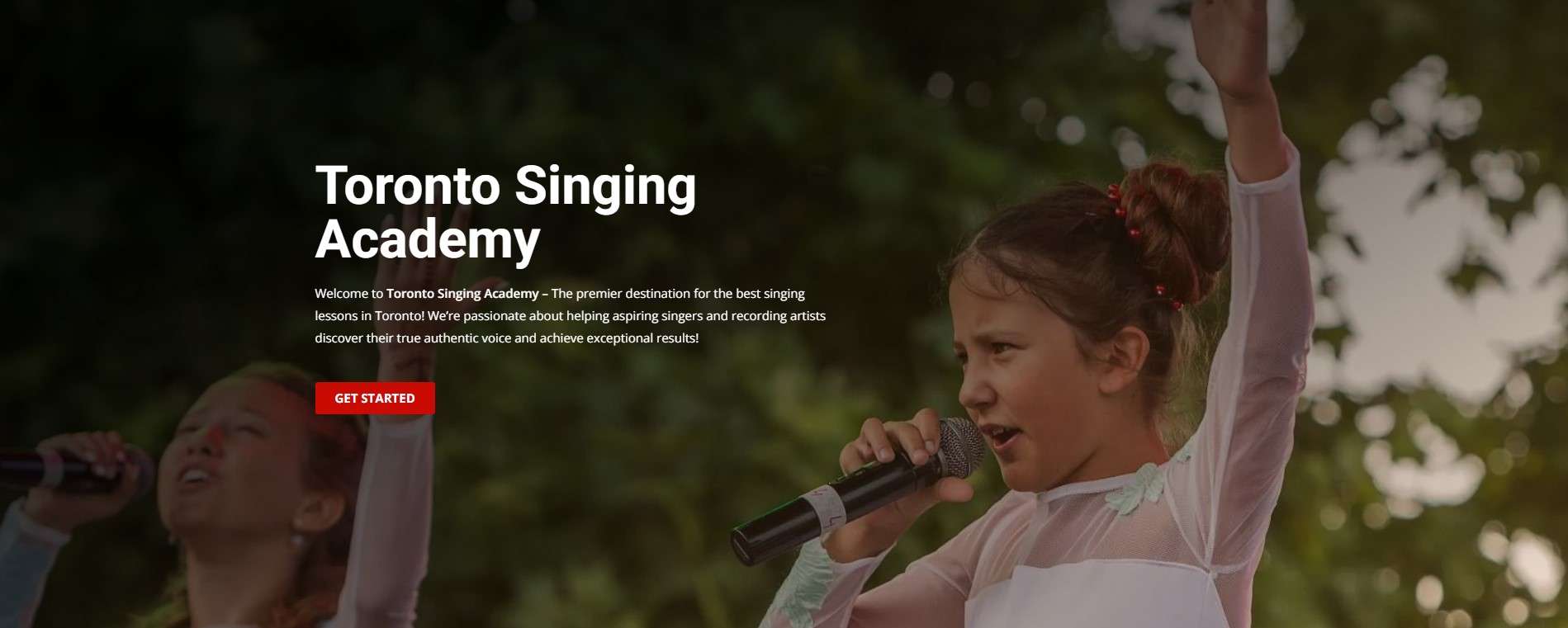
Task: Click the red GET STARTED button
Action: coord(375,398)
